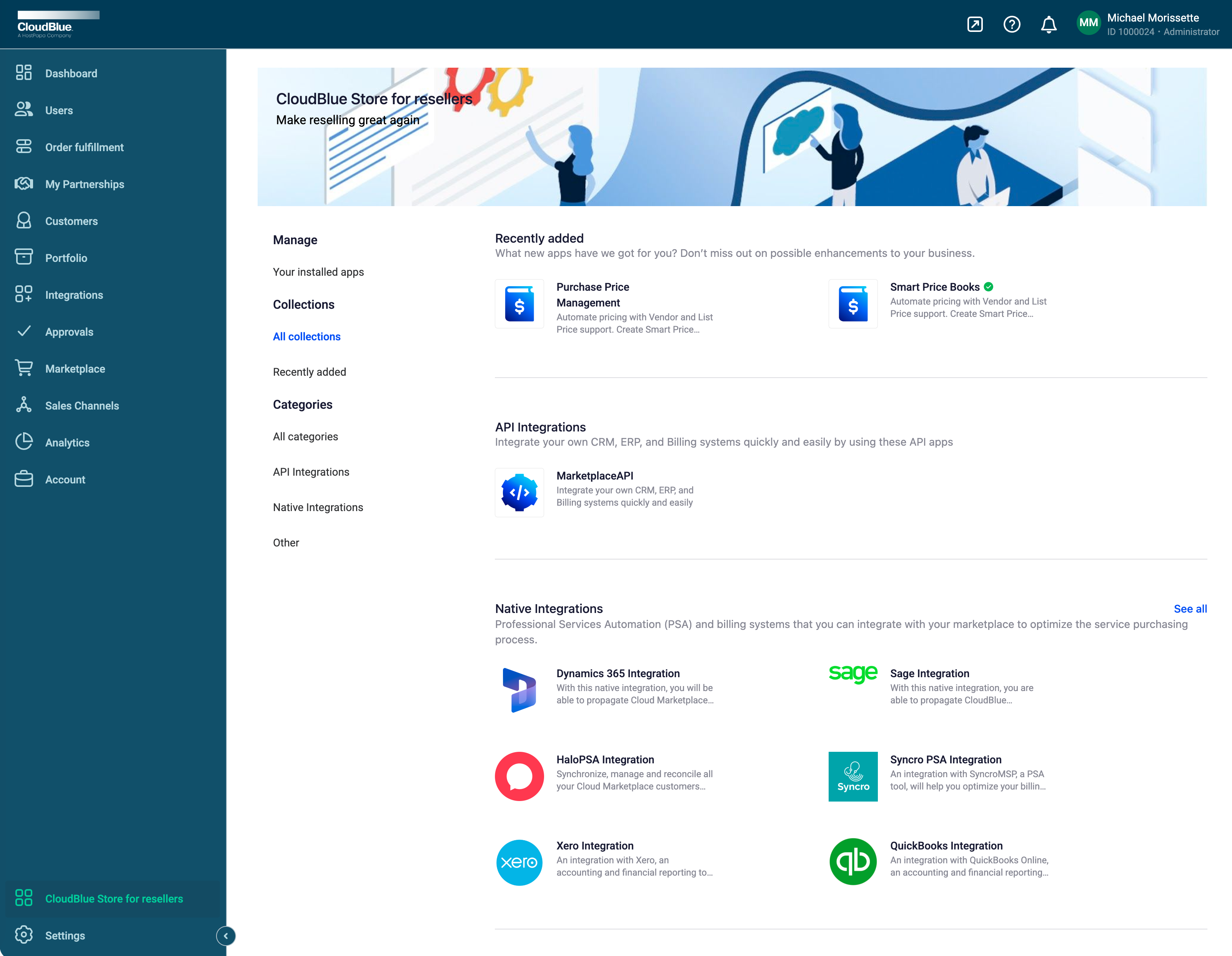Image resolution: width=1232 pixels, height=956 pixels.
Task: Click the QuickBooks Integration logo
Action: point(852,862)
